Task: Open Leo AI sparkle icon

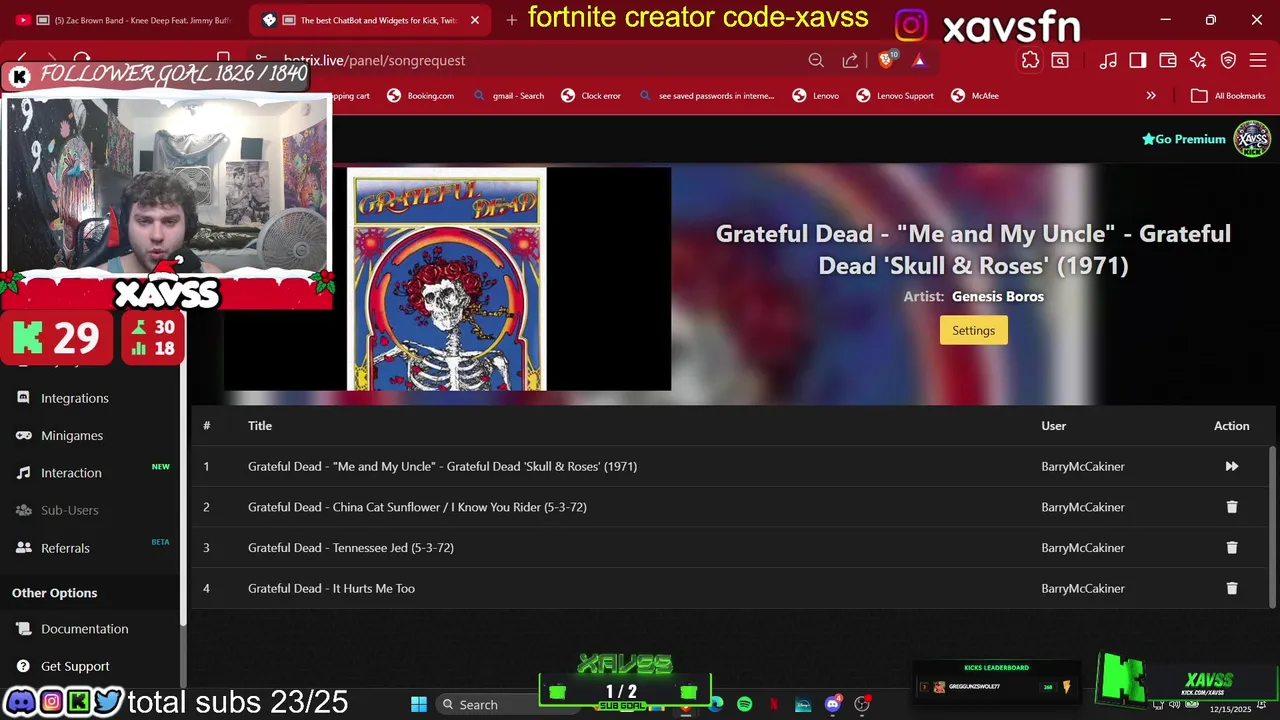Action: click(1198, 60)
